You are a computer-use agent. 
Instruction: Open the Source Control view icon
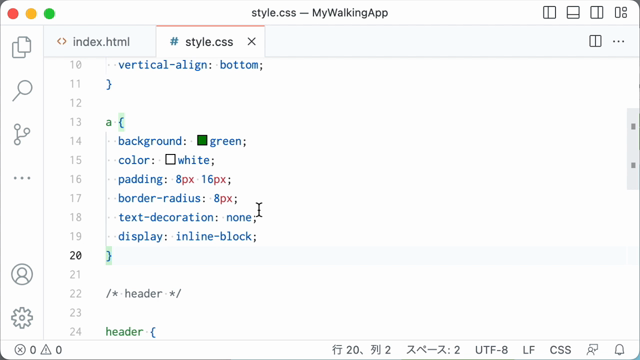point(22,134)
